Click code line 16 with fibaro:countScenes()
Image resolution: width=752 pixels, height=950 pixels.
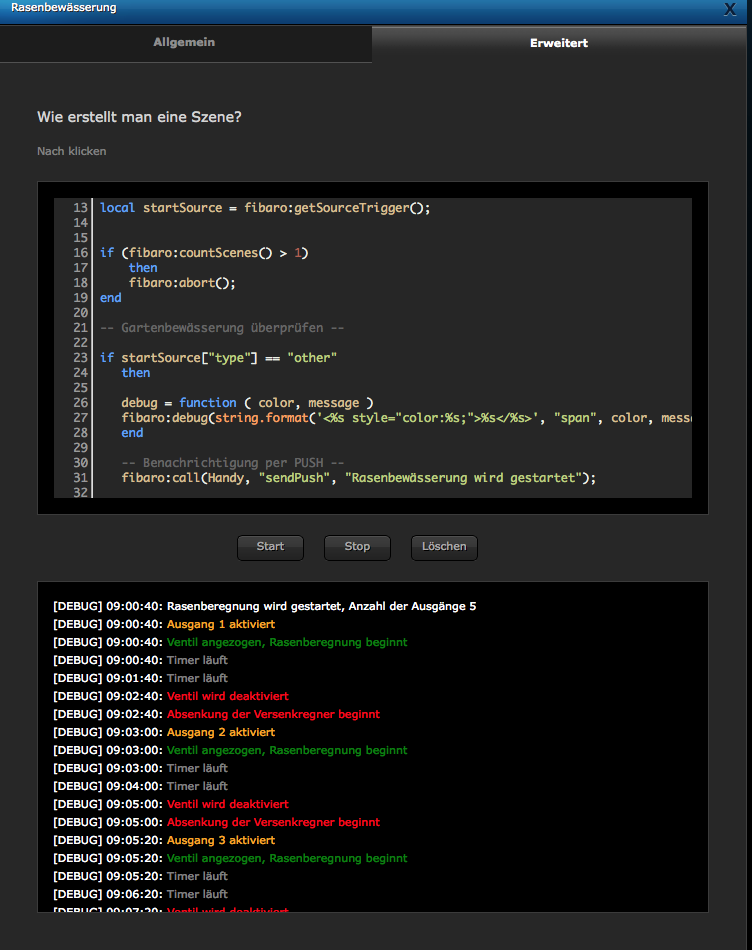(204, 253)
